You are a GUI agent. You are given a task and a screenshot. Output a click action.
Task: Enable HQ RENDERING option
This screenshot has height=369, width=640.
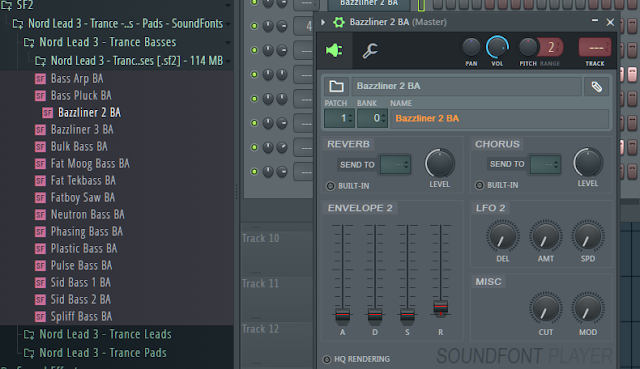pyautogui.click(x=327, y=359)
